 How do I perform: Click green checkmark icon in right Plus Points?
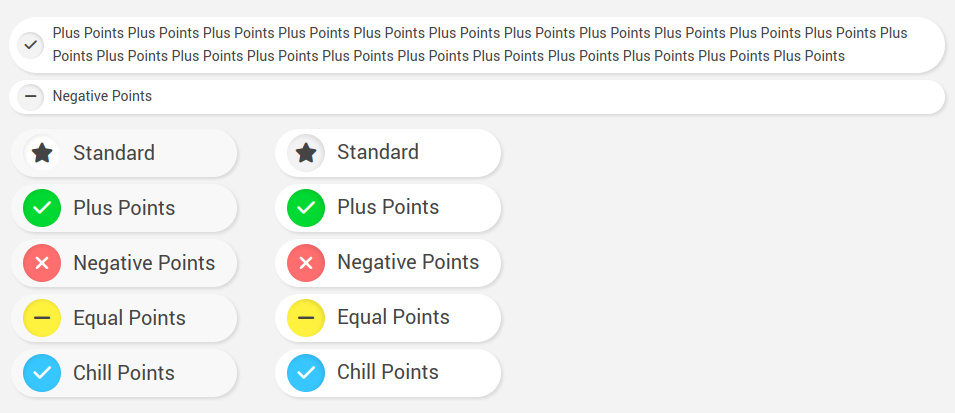pyautogui.click(x=306, y=208)
